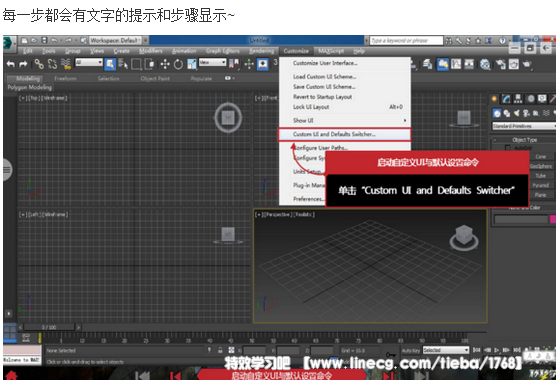Open the Modify tab in command panel
The width and height of the screenshot is (556, 380).
(x=506, y=99)
